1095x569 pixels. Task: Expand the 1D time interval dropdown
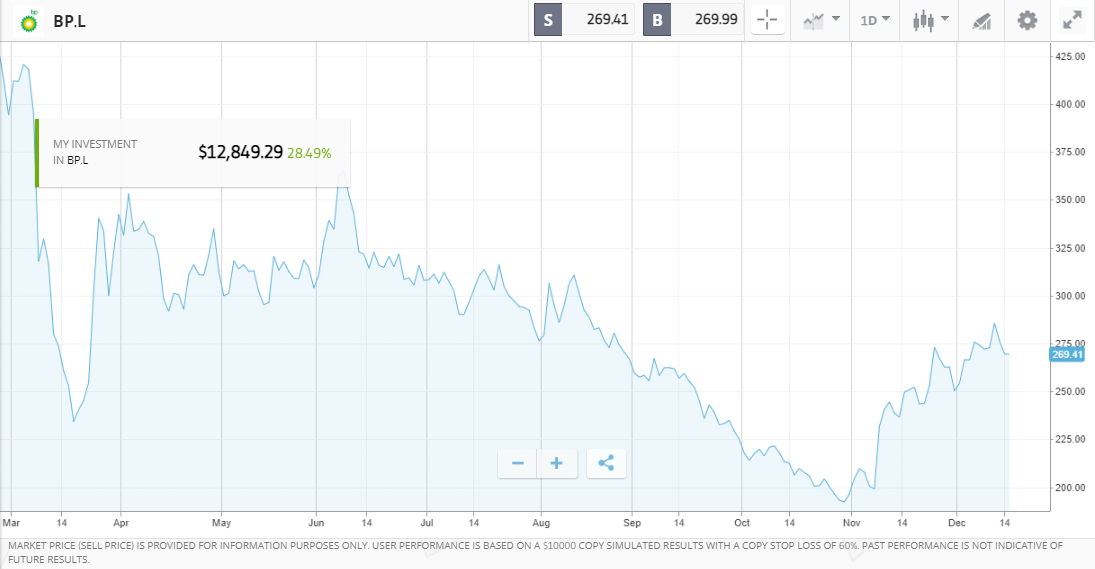[875, 20]
